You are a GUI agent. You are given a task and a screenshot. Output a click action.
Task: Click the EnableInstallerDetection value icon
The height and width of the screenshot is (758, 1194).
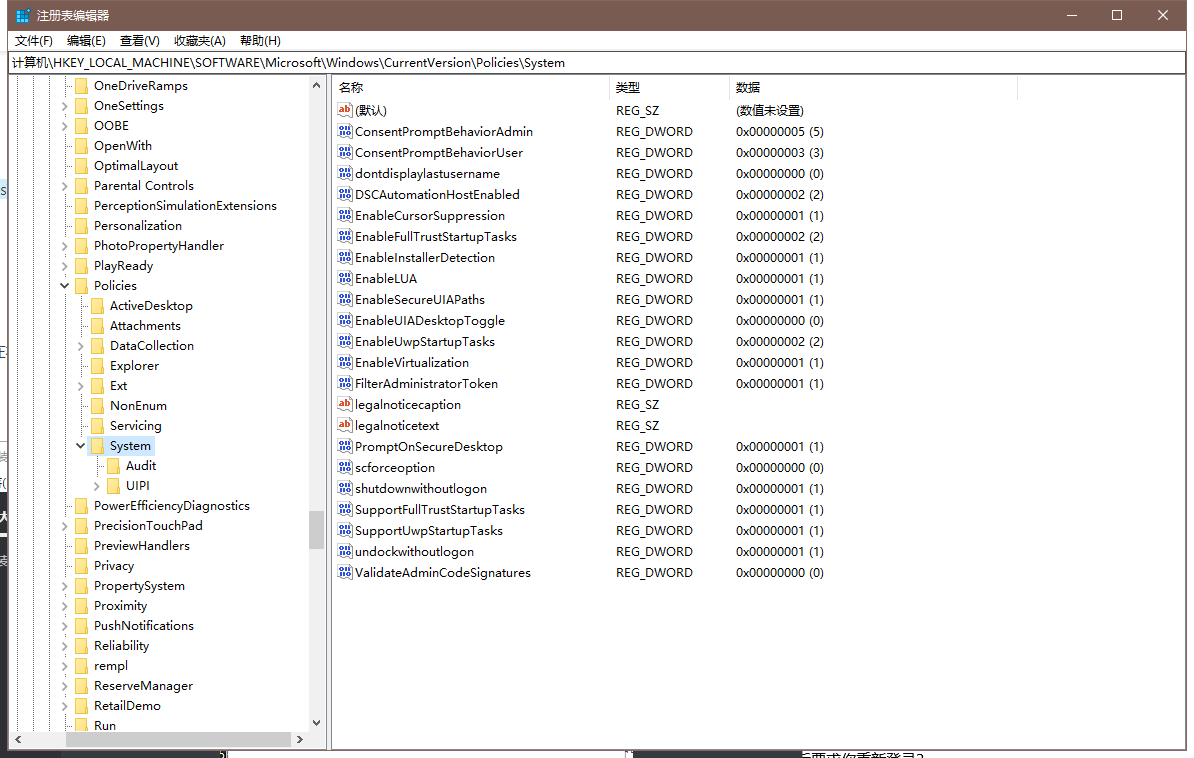(x=345, y=257)
